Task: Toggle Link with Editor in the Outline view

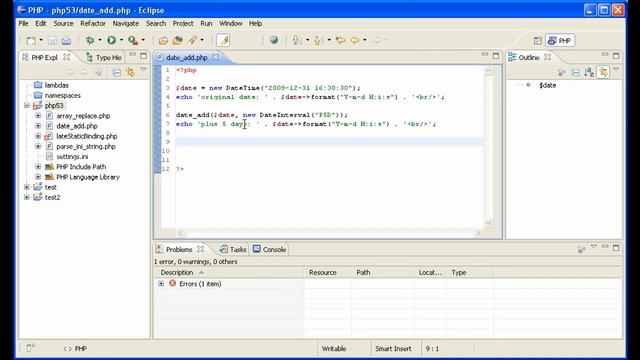Action: click(603, 72)
